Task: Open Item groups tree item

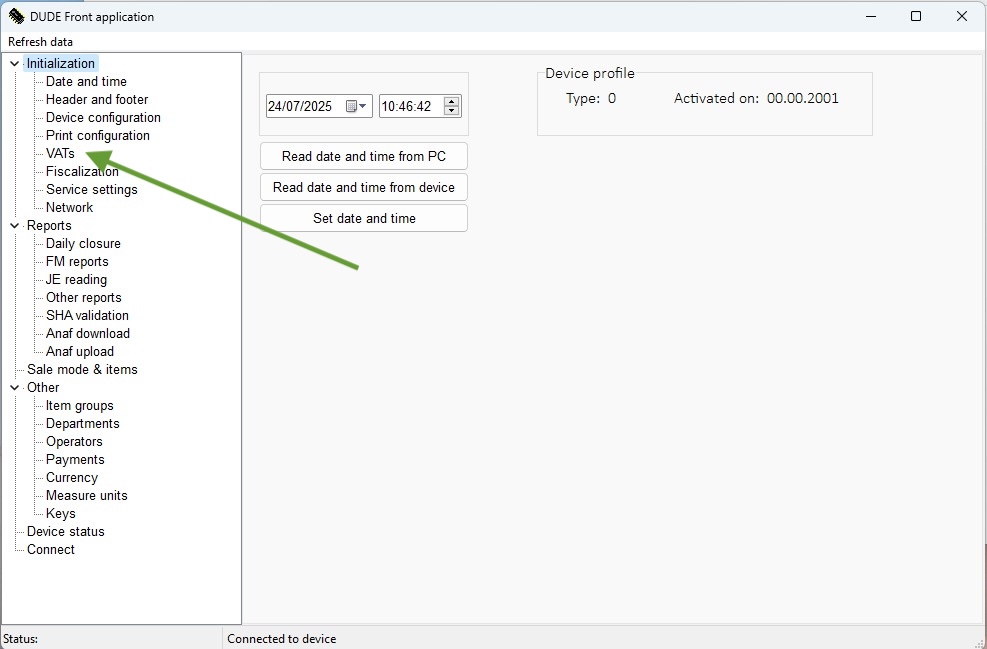Action: [79, 405]
